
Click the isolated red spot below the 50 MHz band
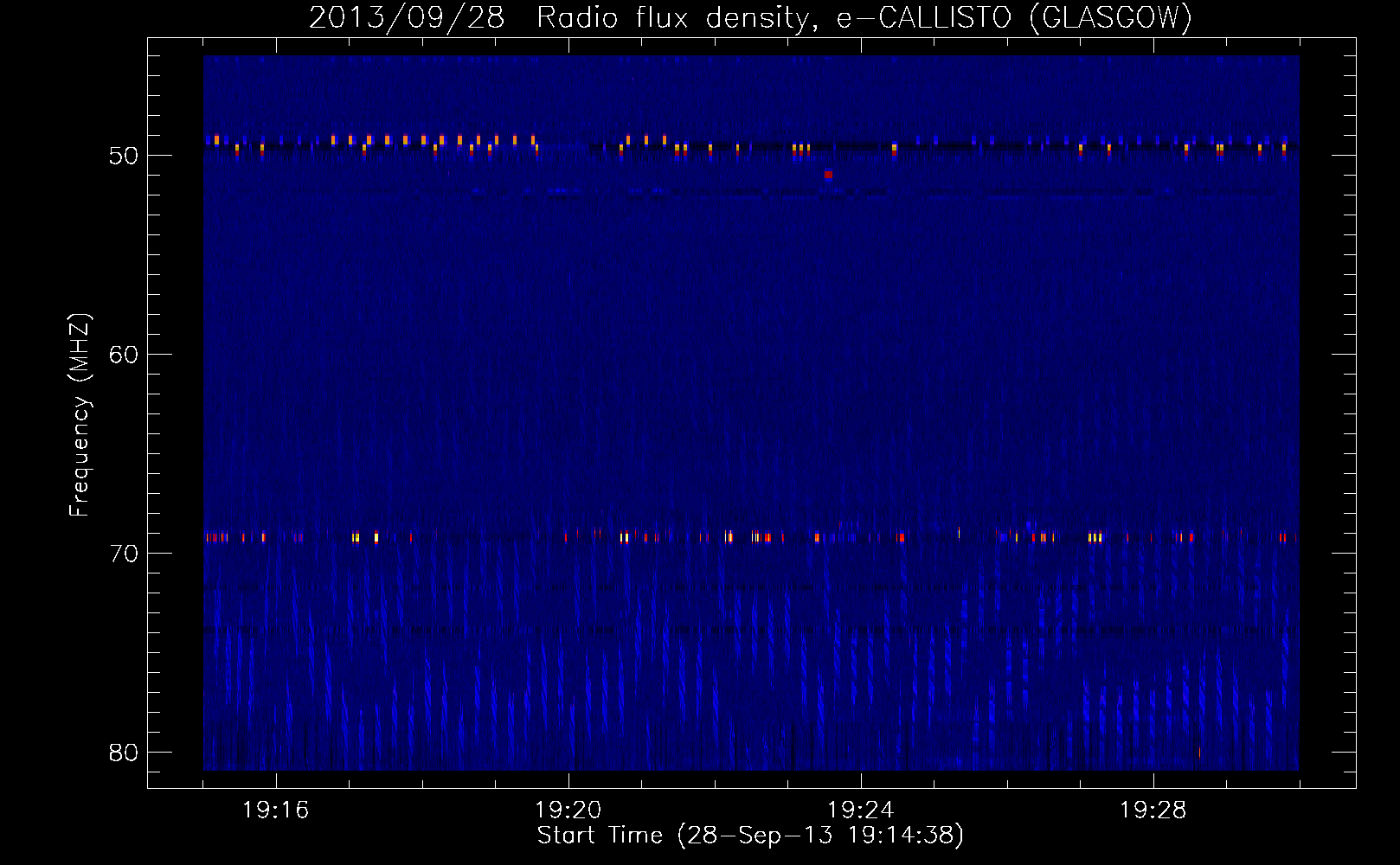(x=828, y=175)
